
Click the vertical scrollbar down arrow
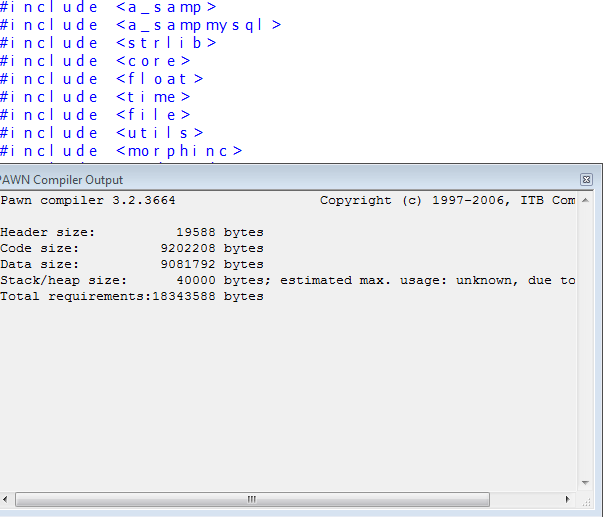(587, 482)
